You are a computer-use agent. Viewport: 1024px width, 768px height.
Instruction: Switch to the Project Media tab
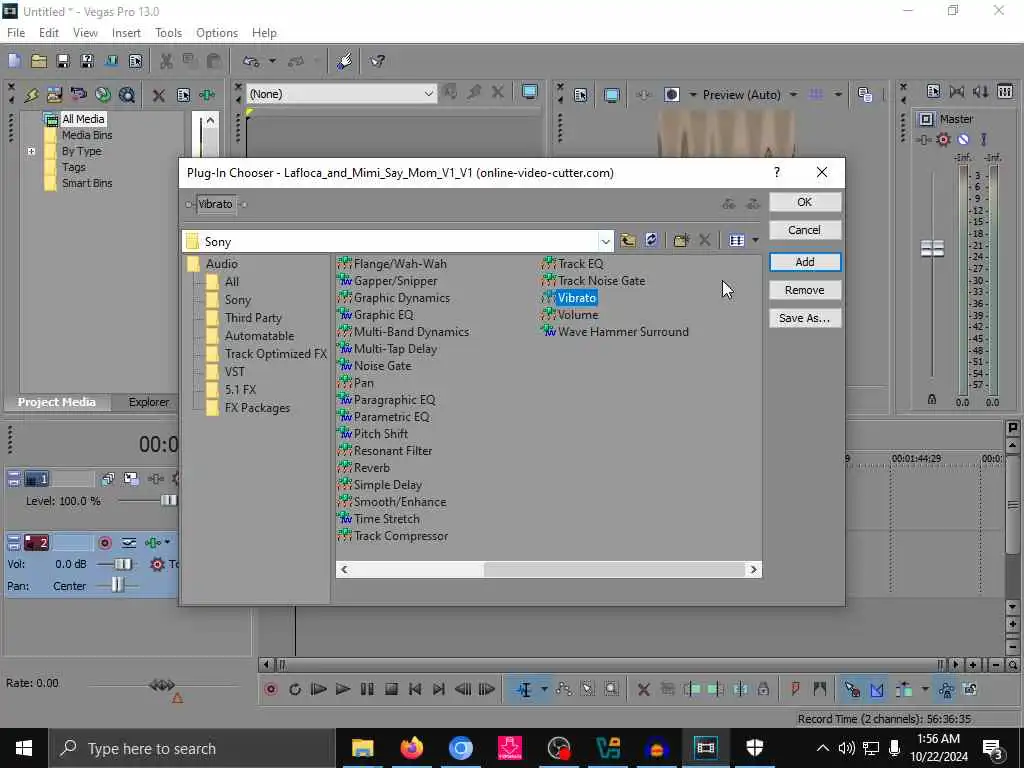(57, 402)
